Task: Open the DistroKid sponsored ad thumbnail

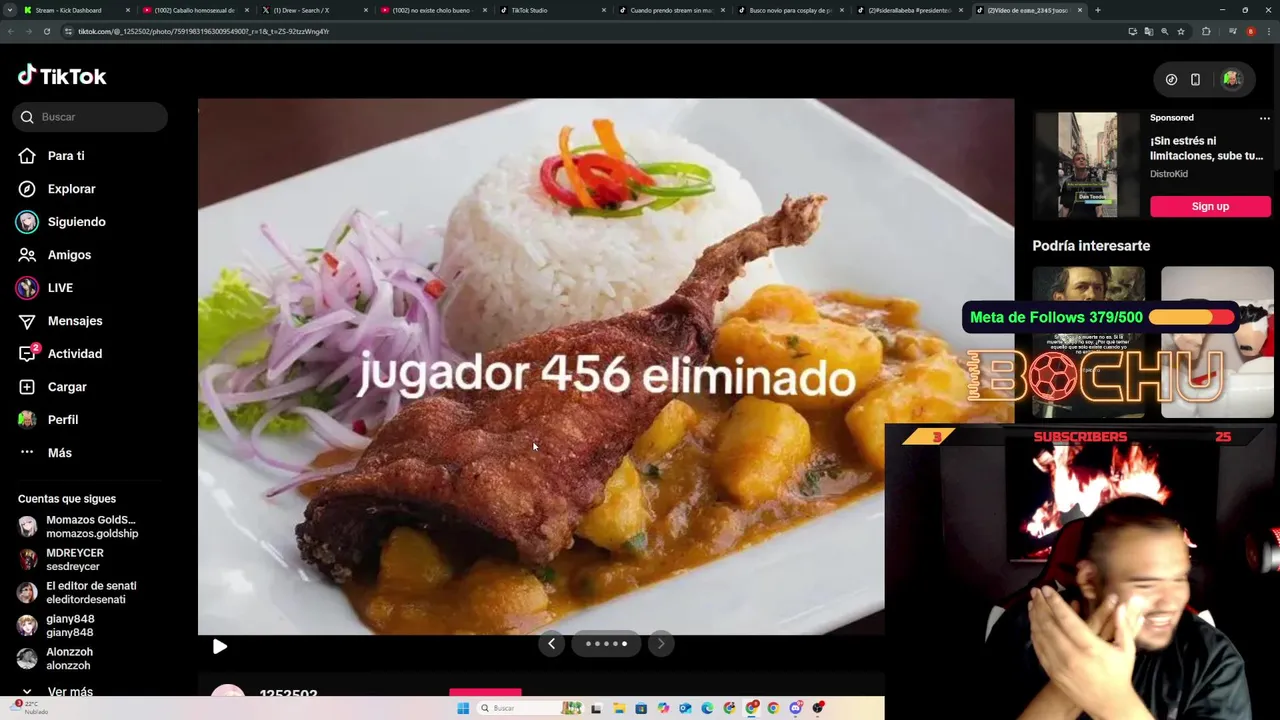Action: pyautogui.click(x=1087, y=164)
